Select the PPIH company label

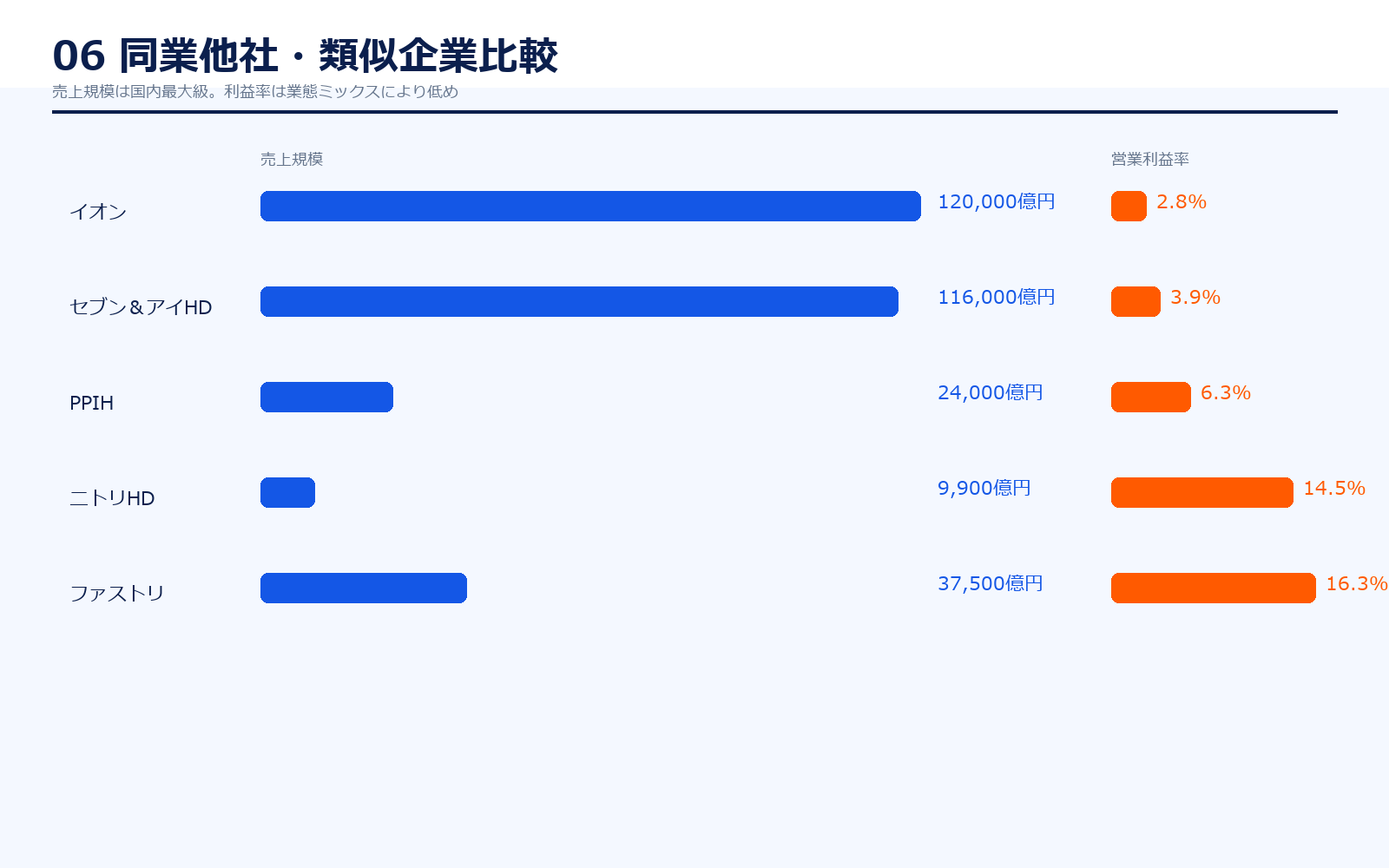tap(91, 402)
